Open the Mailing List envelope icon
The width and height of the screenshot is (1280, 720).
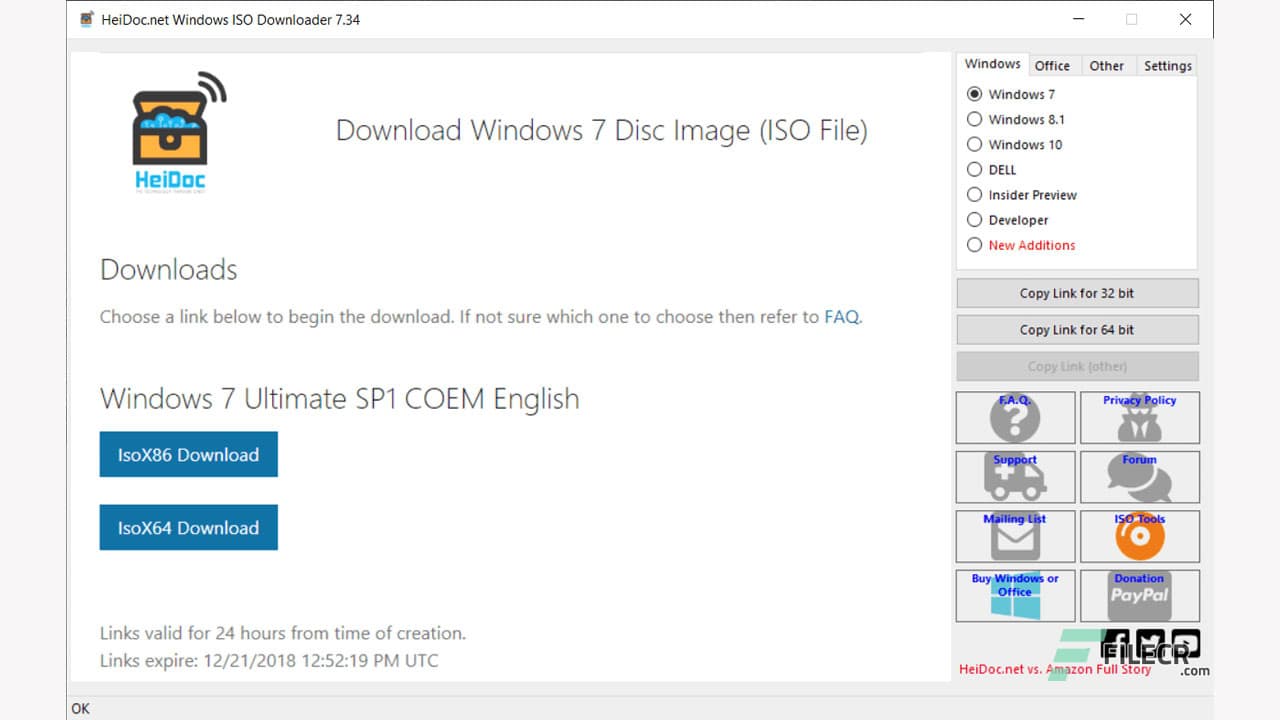tap(1015, 536)
